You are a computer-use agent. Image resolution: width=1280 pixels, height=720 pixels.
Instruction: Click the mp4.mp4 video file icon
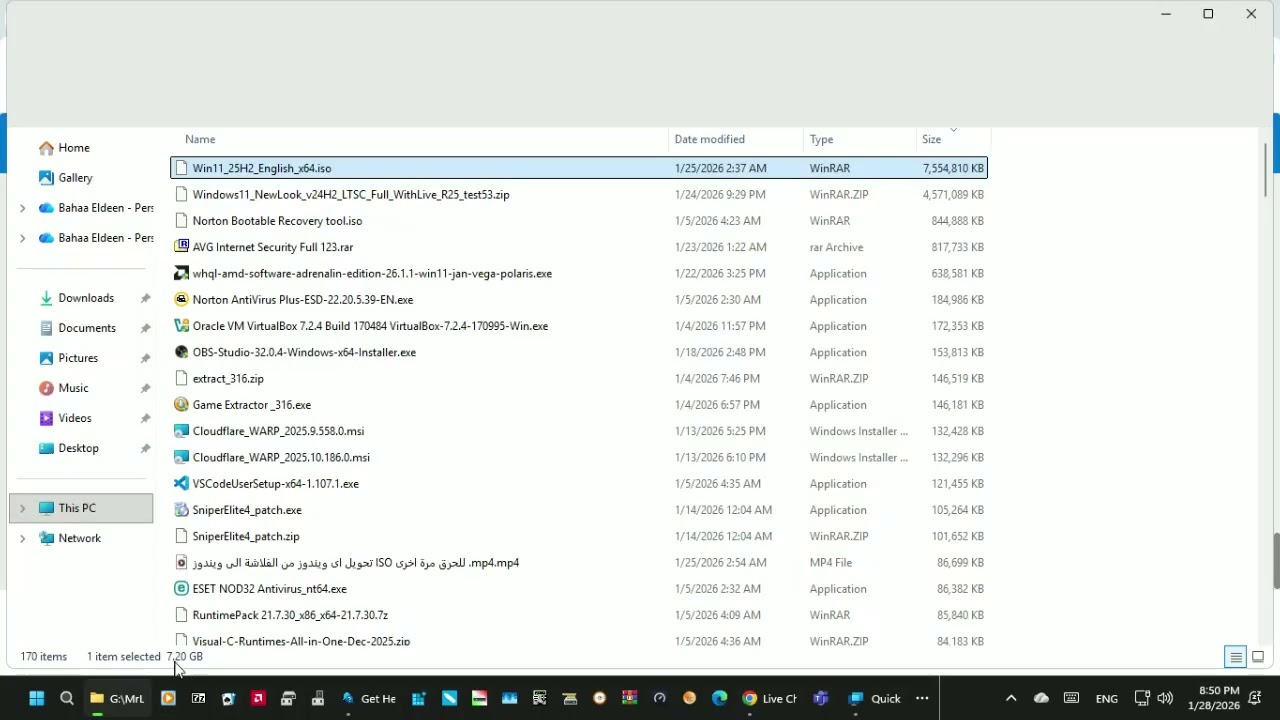(x=181, y=563)
